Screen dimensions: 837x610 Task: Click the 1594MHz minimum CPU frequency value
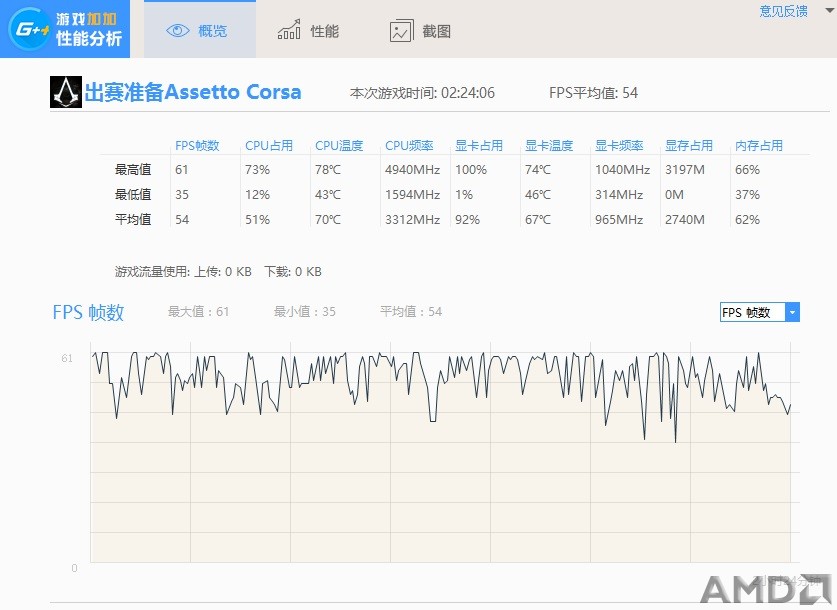(x=413, y=195)
